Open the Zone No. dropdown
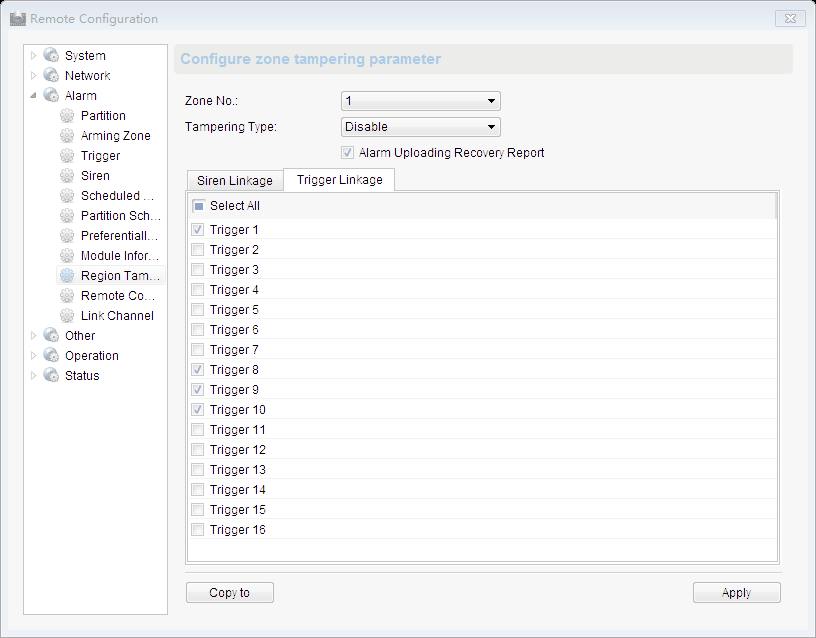Screen dimensions: 816x638 pos(420,101)
